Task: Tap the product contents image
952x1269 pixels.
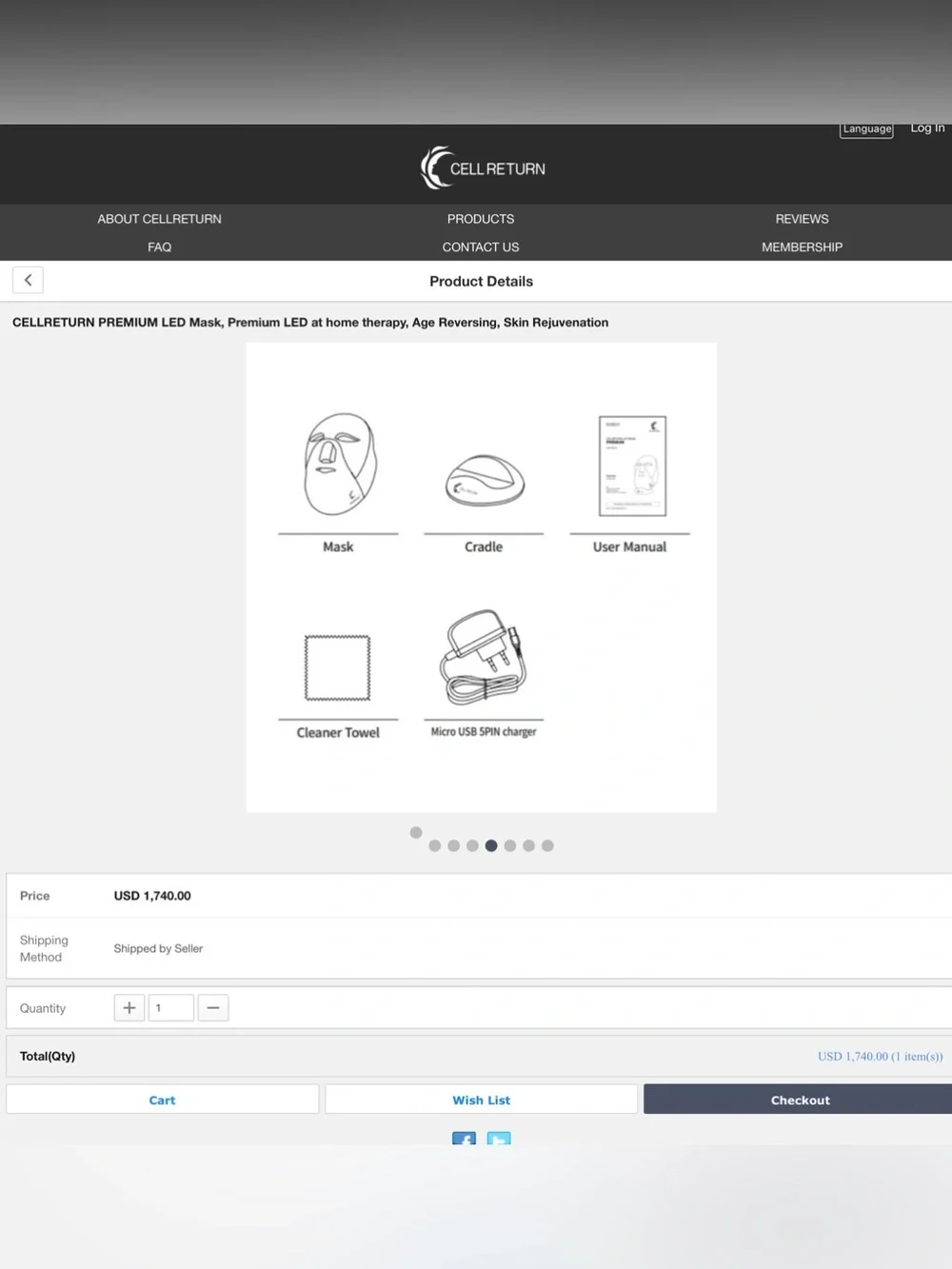Action: tap(481, 577)
